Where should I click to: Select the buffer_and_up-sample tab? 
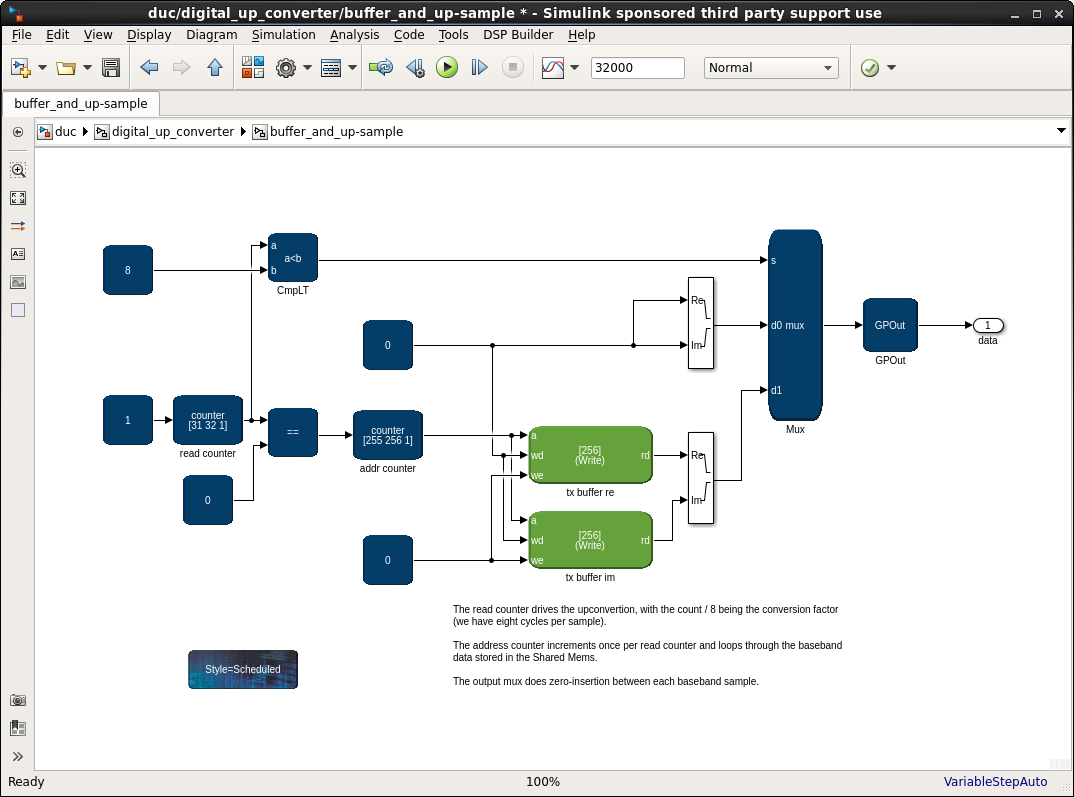click(81, 103)
